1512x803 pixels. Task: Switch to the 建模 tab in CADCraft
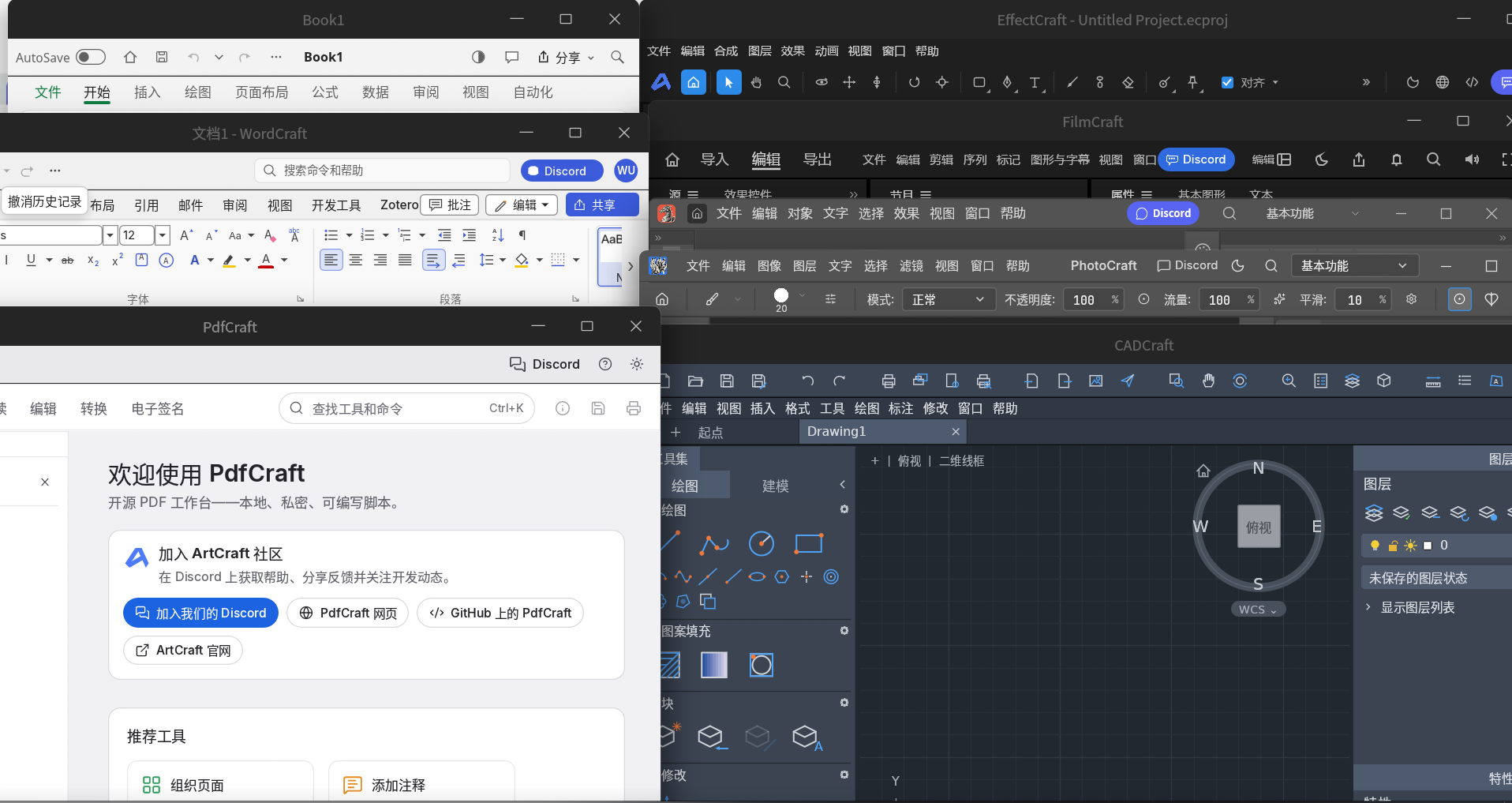tap(775, 486)
